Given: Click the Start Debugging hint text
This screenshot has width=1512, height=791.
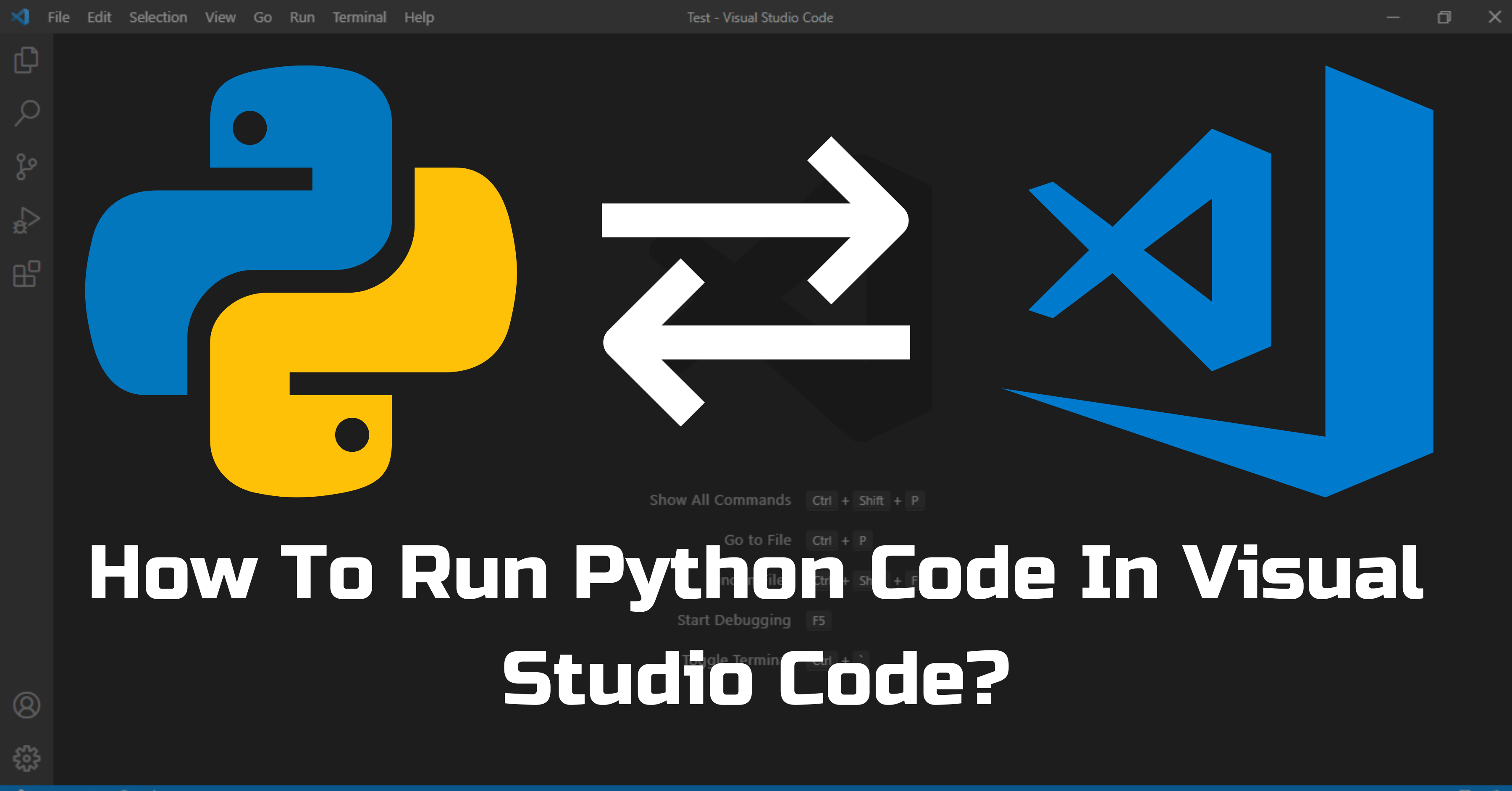Looking at the screenshot, I should click(733, 620).
